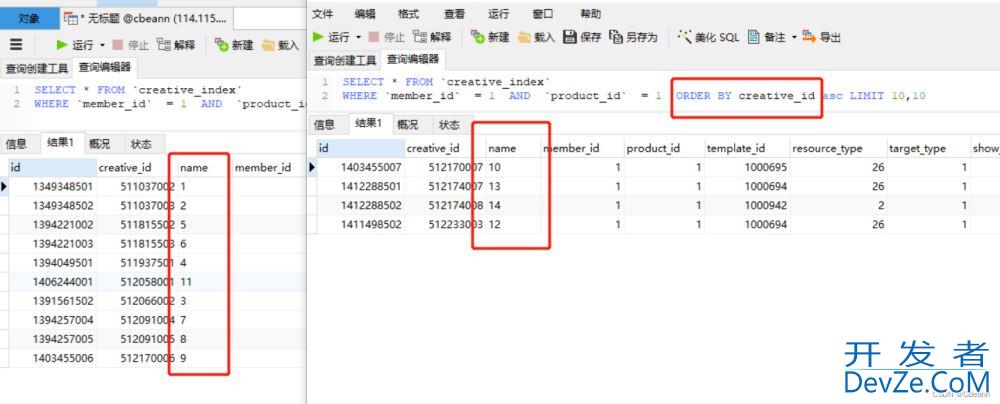Image resolution: width=1000 pixels, height=404 pixels.
Task: Sort by id column in left window
Action: click(52, 168)
